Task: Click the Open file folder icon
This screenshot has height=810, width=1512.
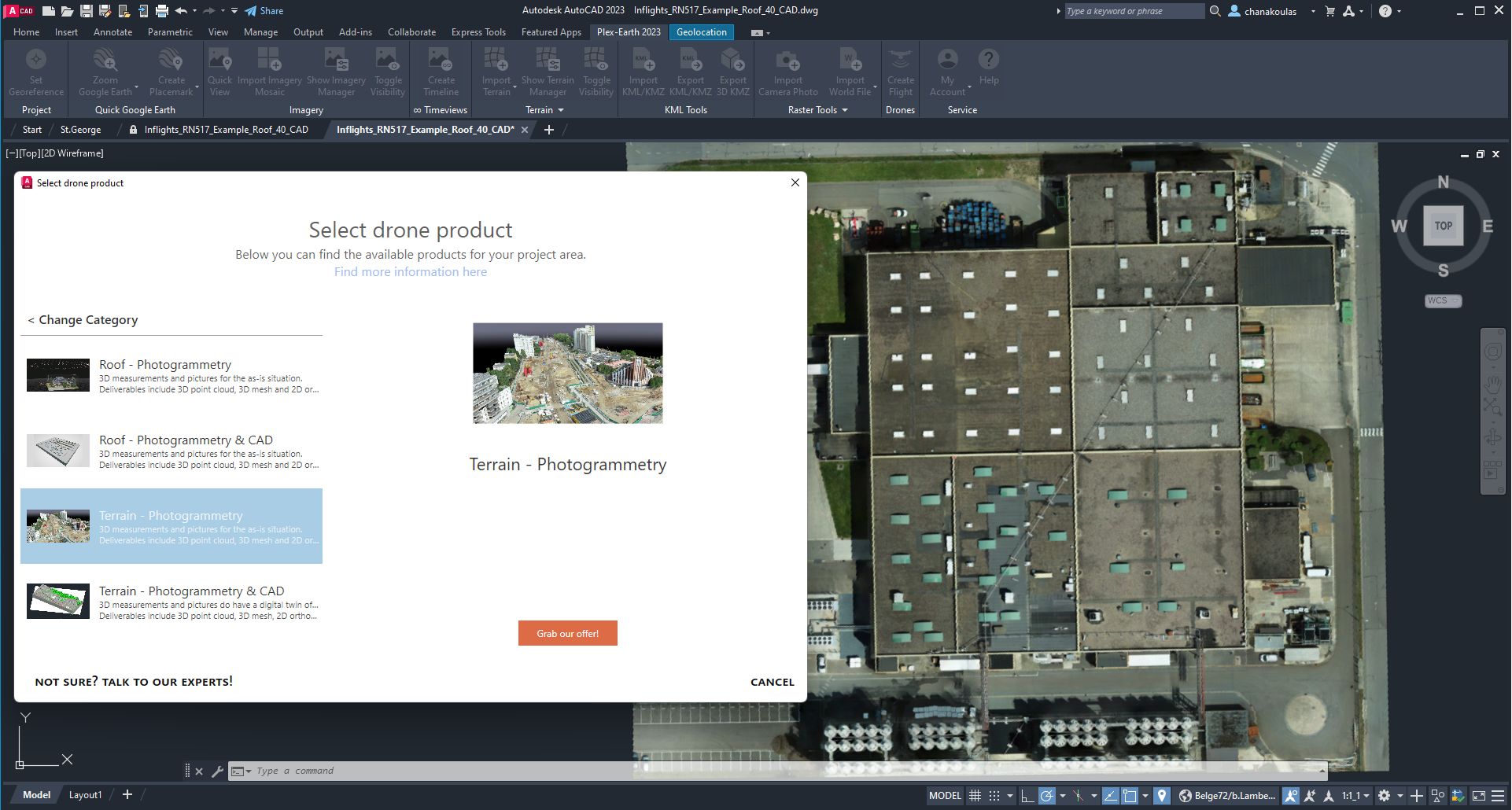Action: (x=68, y=11)
